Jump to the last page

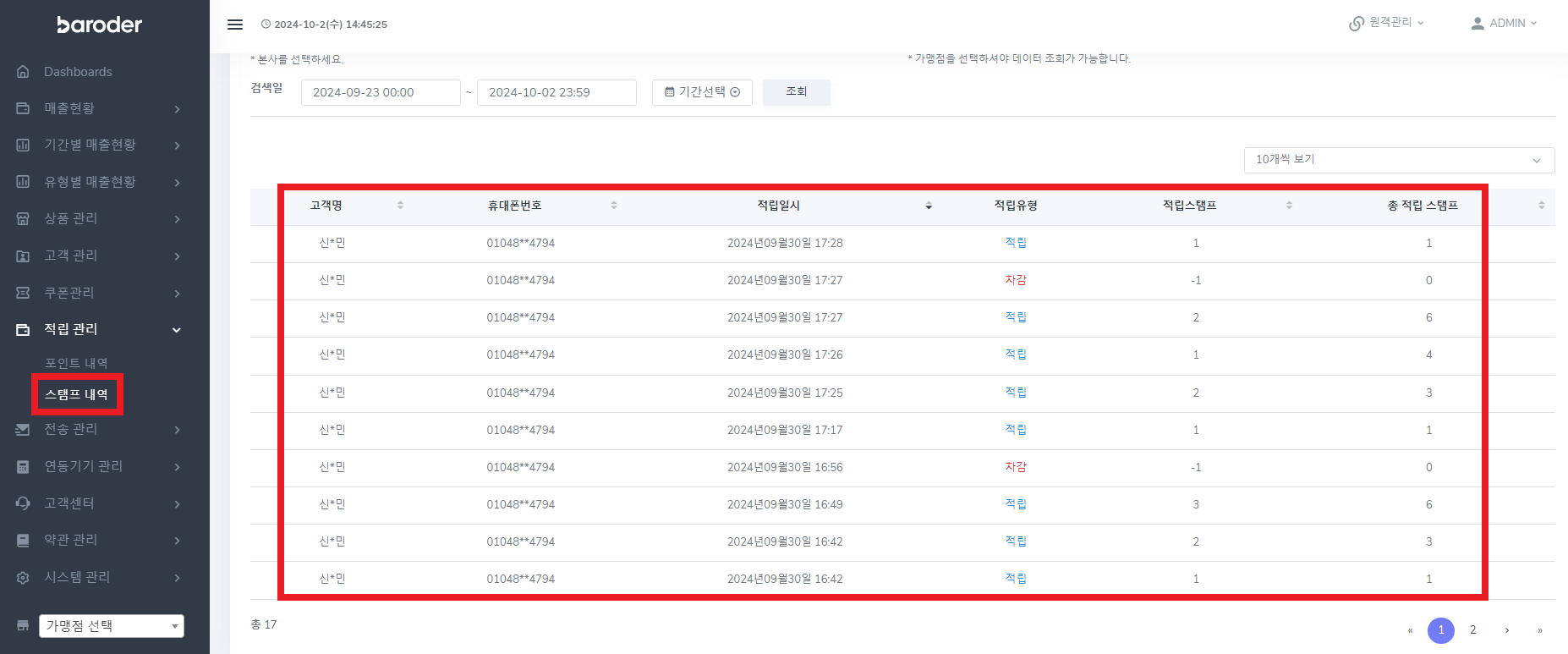1540,630
